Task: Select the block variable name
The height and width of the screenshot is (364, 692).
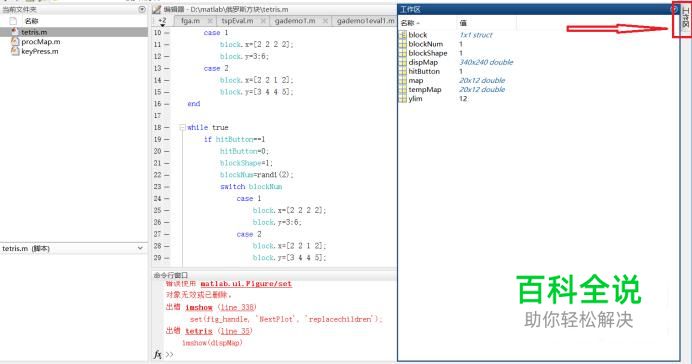Action: click(x=417, y=35)
